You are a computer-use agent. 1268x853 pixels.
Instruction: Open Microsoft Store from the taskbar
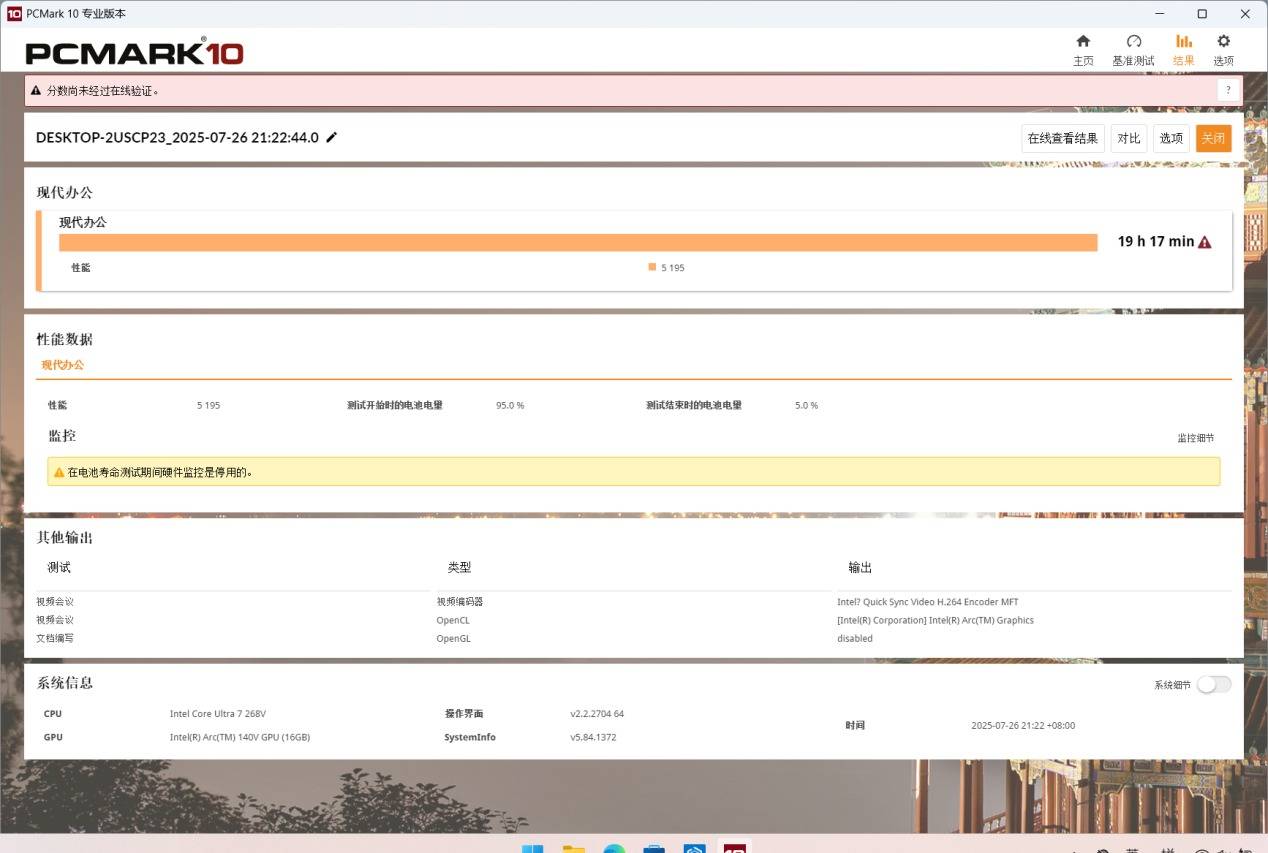tap(654, 848)
